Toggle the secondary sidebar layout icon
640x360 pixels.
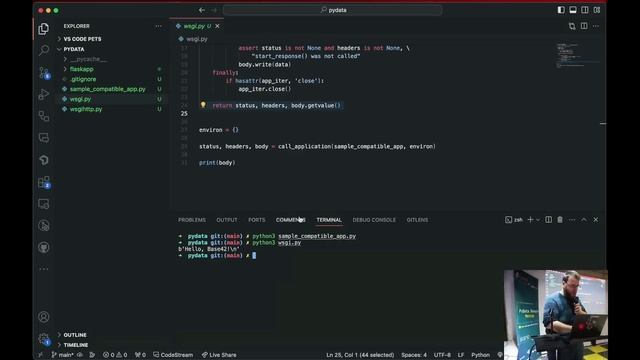[x=585, y=10]
